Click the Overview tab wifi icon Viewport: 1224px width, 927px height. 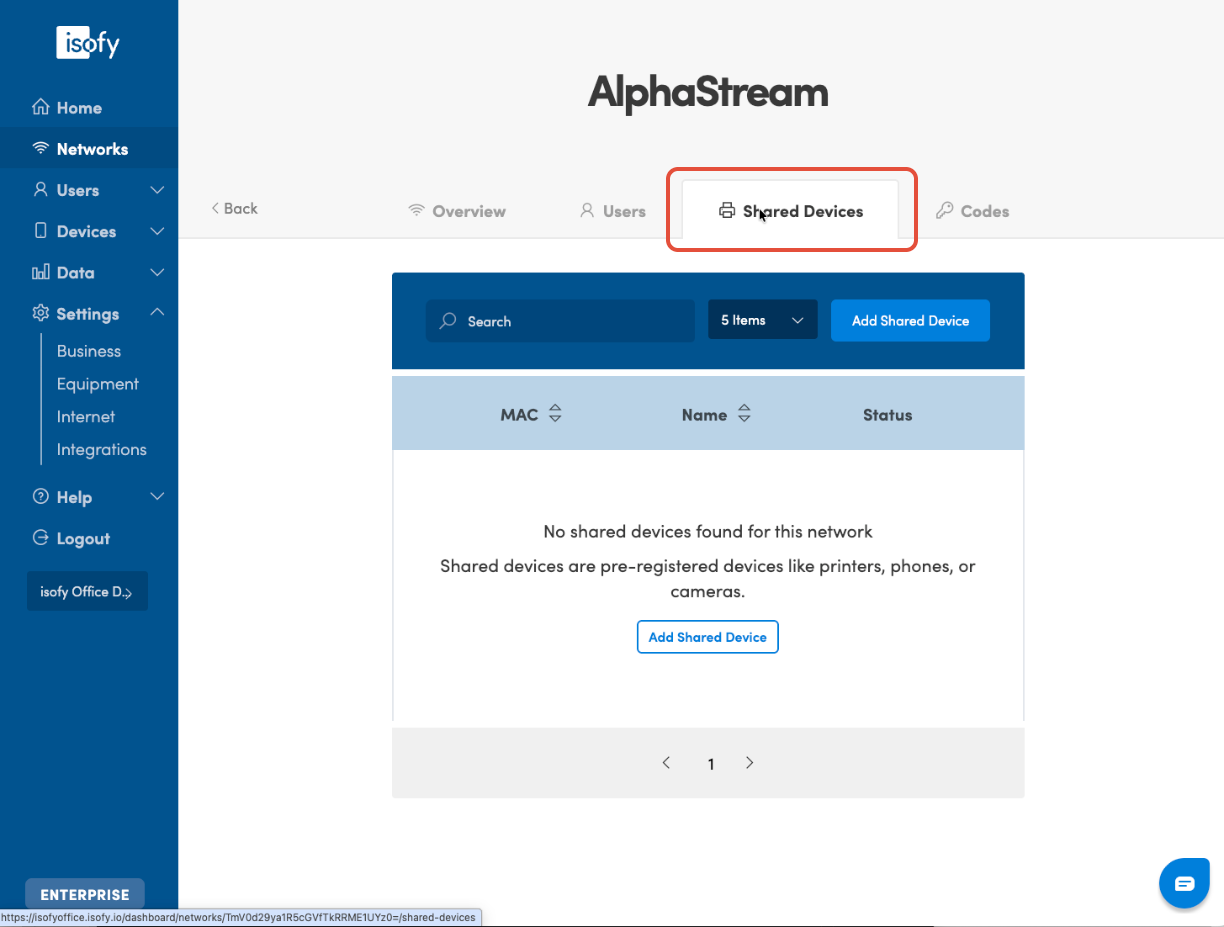pos(417,210)
